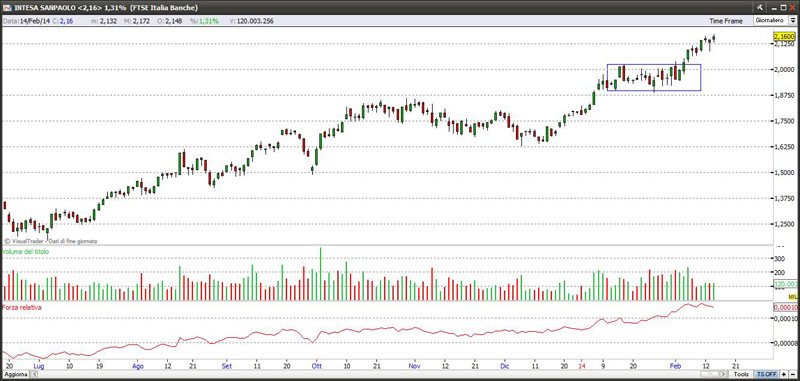Click the Volume del titolo label
The width and height of the screenshot is (800, 381).
pyautogui.click(x=26, y=252)
